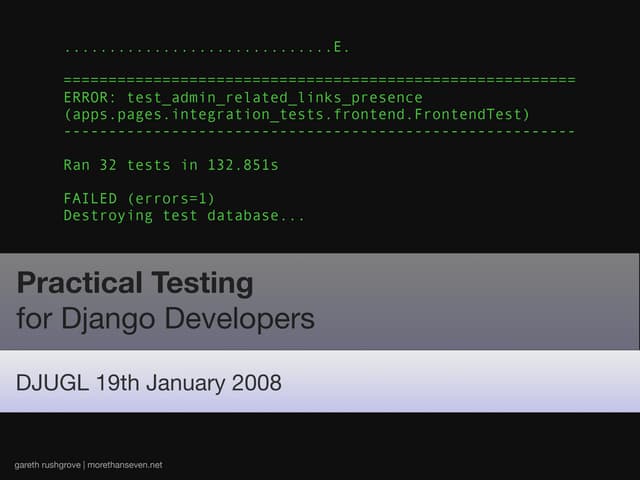The height and width of the screenshot is (480, 640).
Task: Click the 'Ran 32 tests in 132.851s' line
Action: [170, 165]
